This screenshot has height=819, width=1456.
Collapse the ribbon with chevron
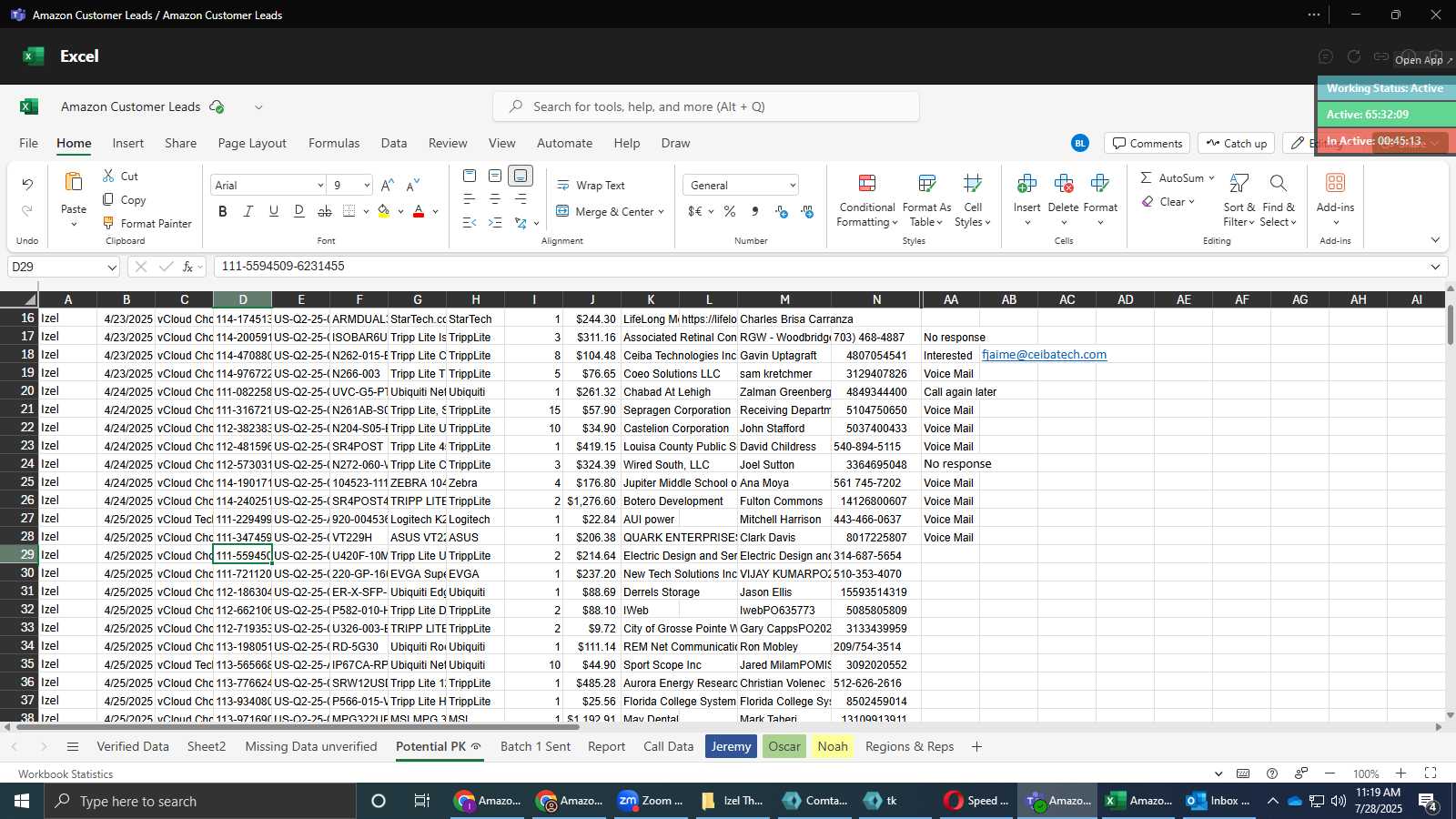point(1435,240)
